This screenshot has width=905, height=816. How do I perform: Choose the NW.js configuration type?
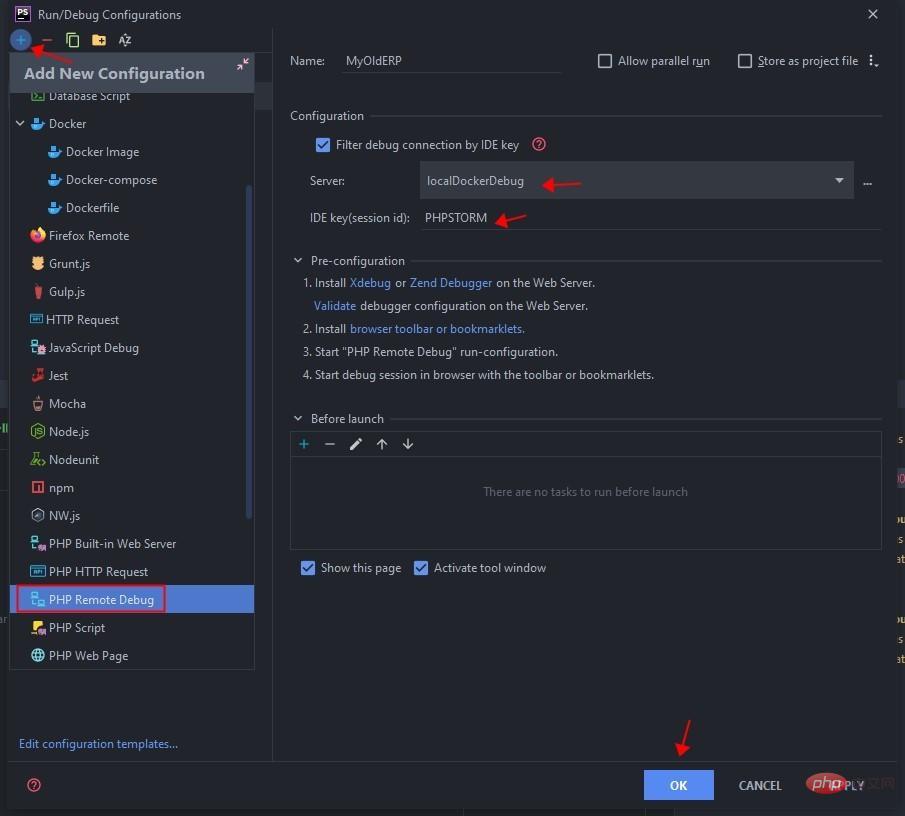click(x=132, y=515)
